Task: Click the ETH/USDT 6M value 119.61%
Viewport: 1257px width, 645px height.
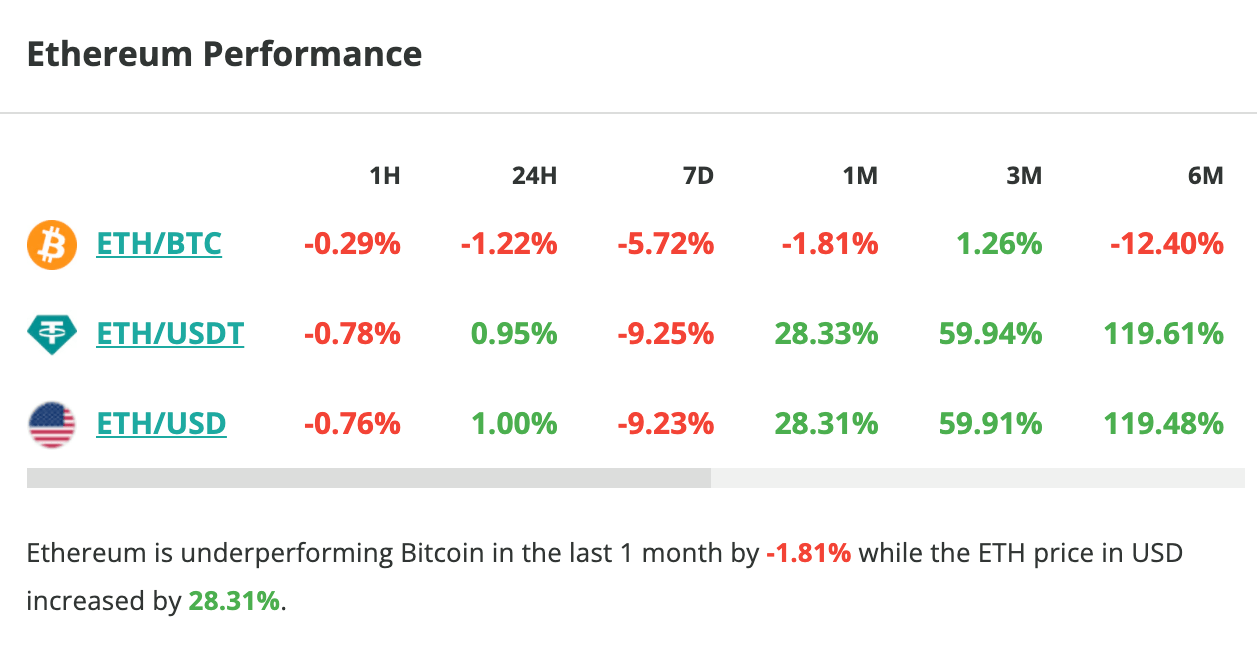Action: pyautogui.click(x=1163, y=333)
